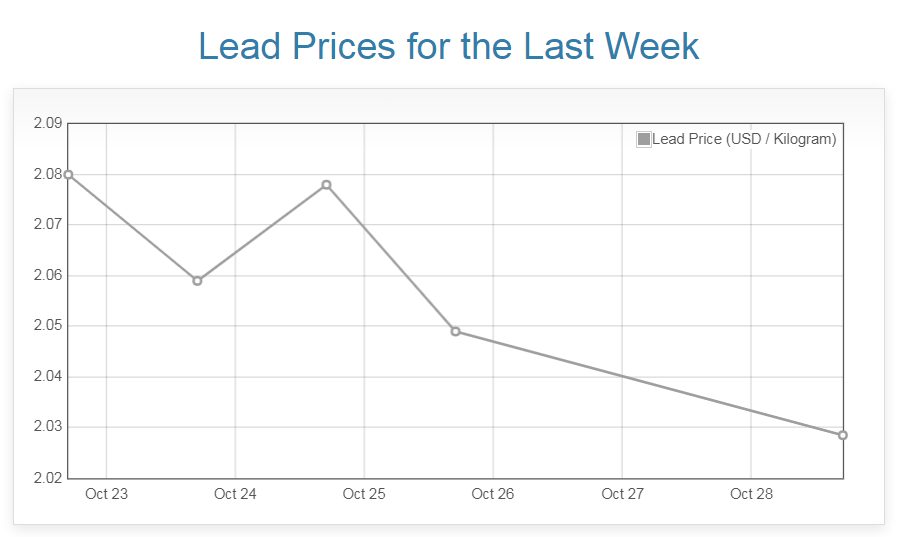Click the Oct 24 x-axis label

pos(235,494)
